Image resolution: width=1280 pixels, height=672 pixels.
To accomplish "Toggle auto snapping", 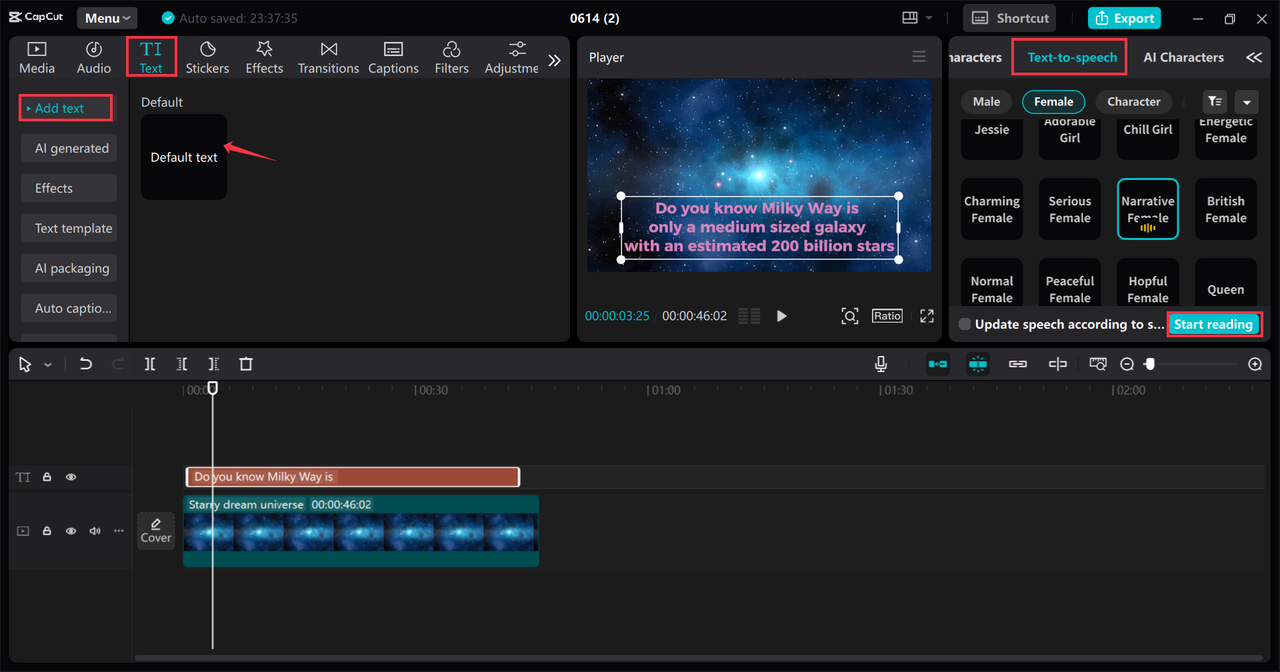I will tap(978, 364).
